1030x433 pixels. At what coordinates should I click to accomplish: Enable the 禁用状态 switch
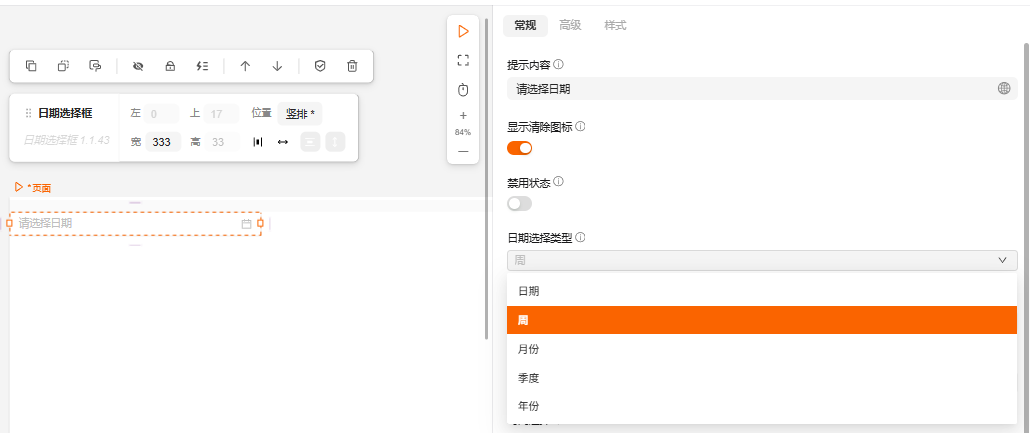coord(520,204)
